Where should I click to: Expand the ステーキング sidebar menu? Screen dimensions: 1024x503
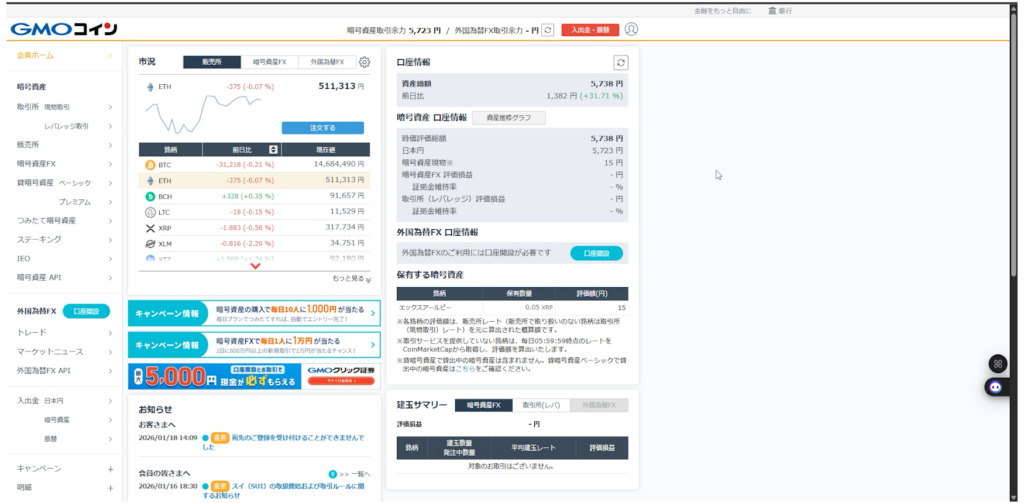[110, 239]
